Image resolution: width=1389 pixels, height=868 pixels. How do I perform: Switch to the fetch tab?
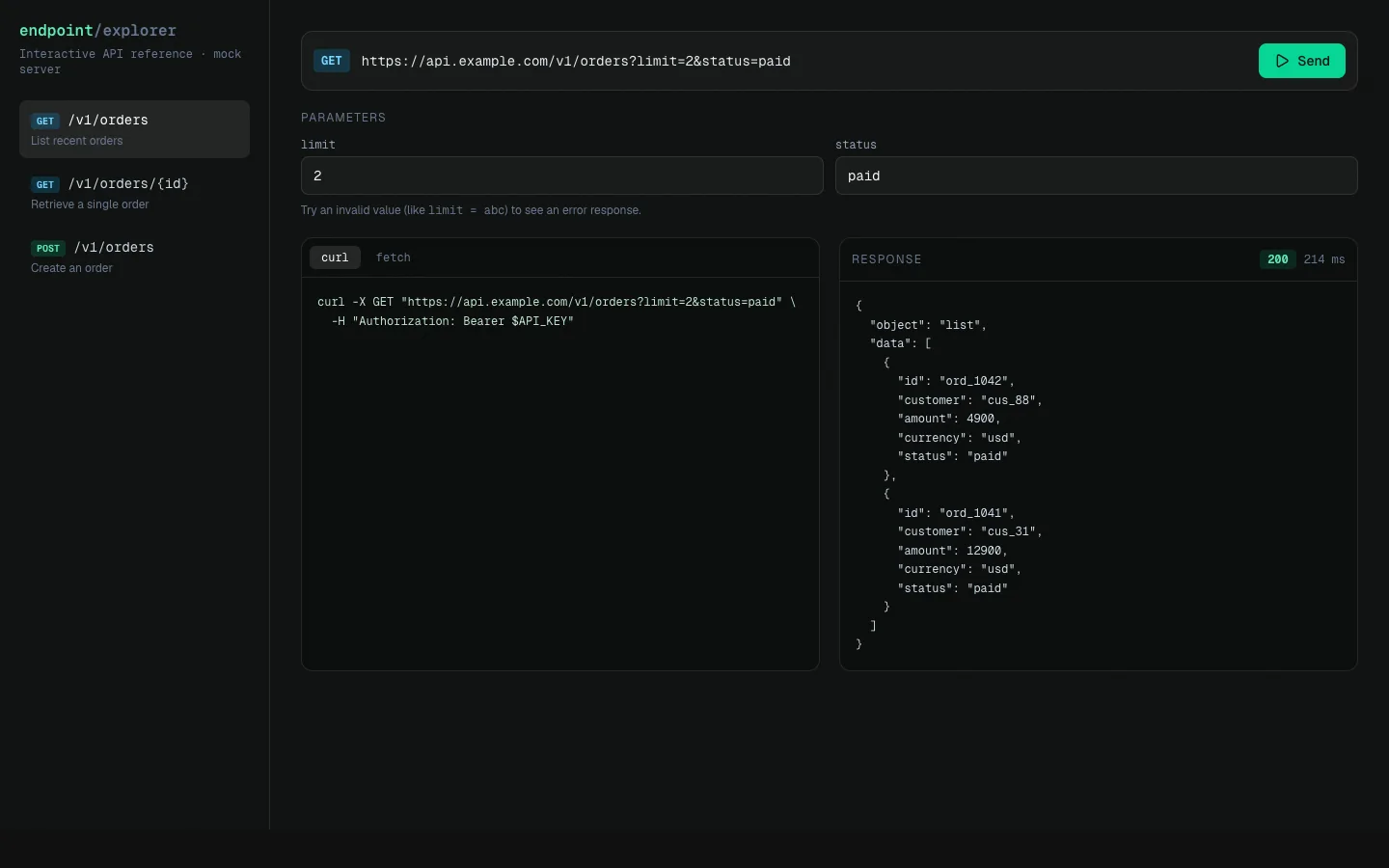click(x=394, y=258)
